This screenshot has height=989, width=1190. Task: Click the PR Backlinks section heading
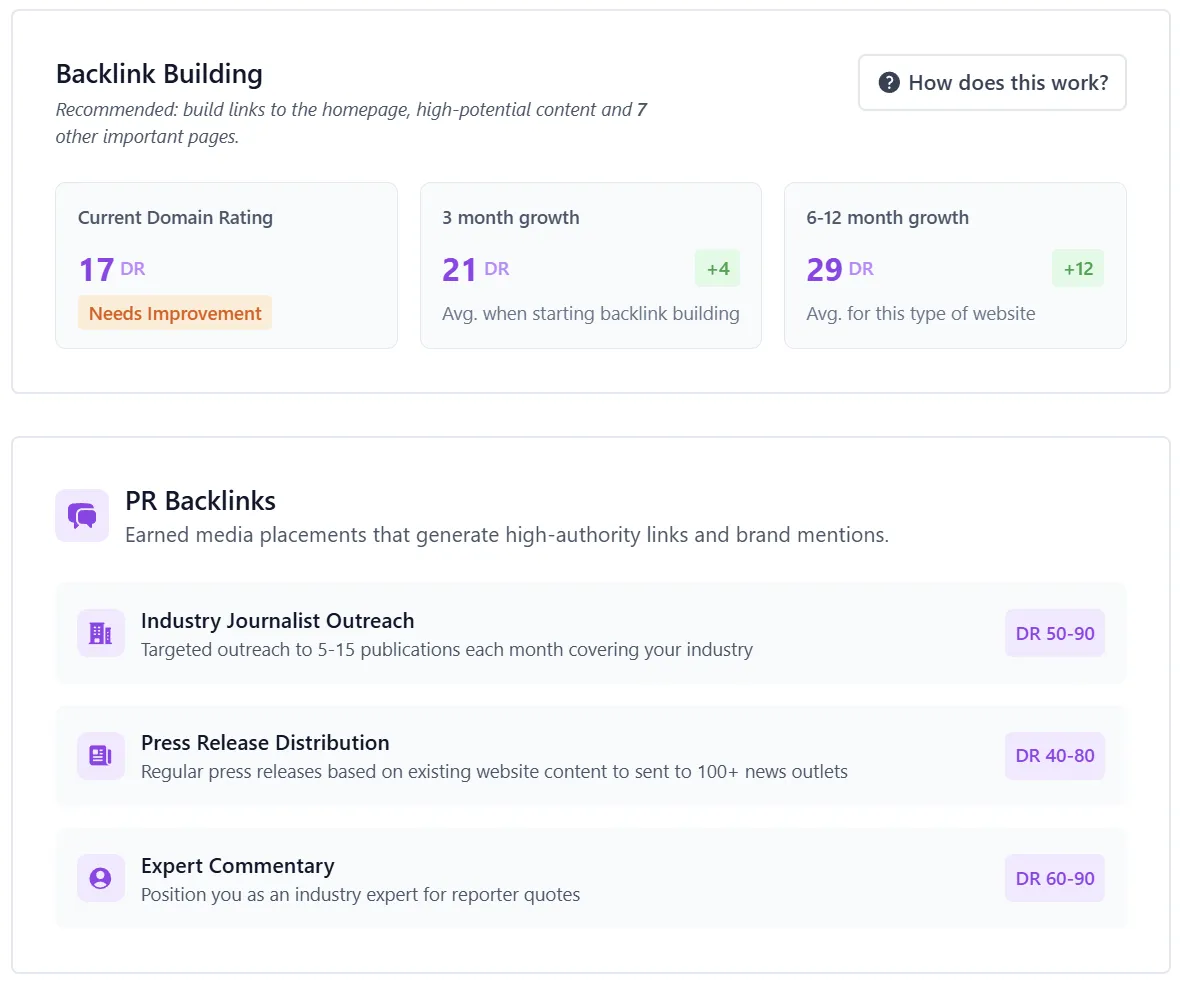point(200,501)
